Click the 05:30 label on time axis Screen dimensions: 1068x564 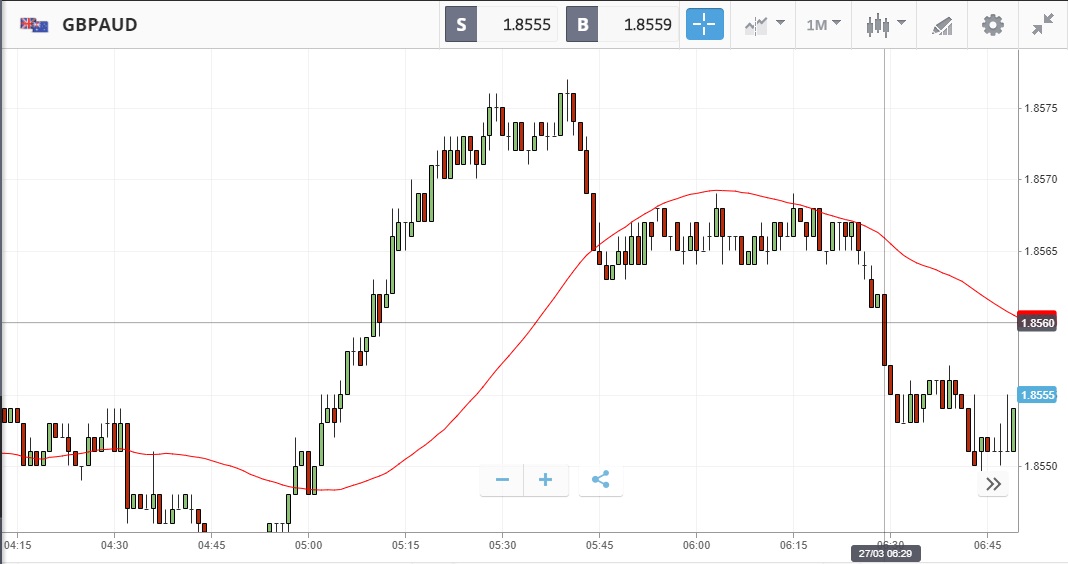tap(502, 545)
